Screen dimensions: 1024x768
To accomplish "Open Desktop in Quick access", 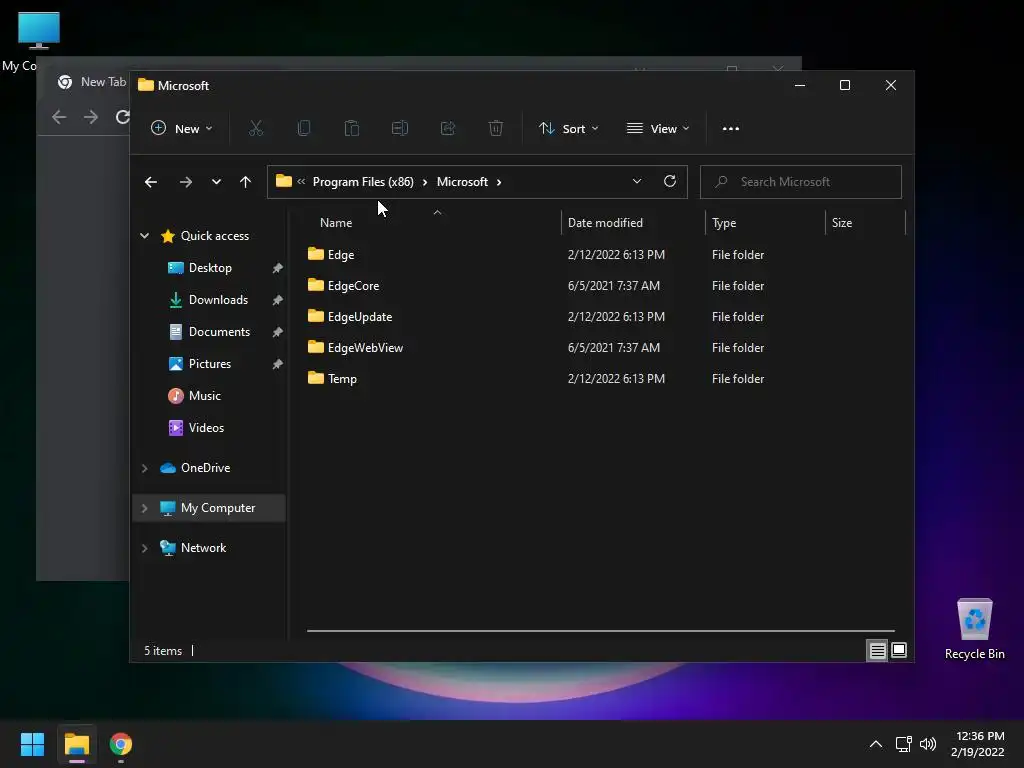I will click(x=210, y=268).
